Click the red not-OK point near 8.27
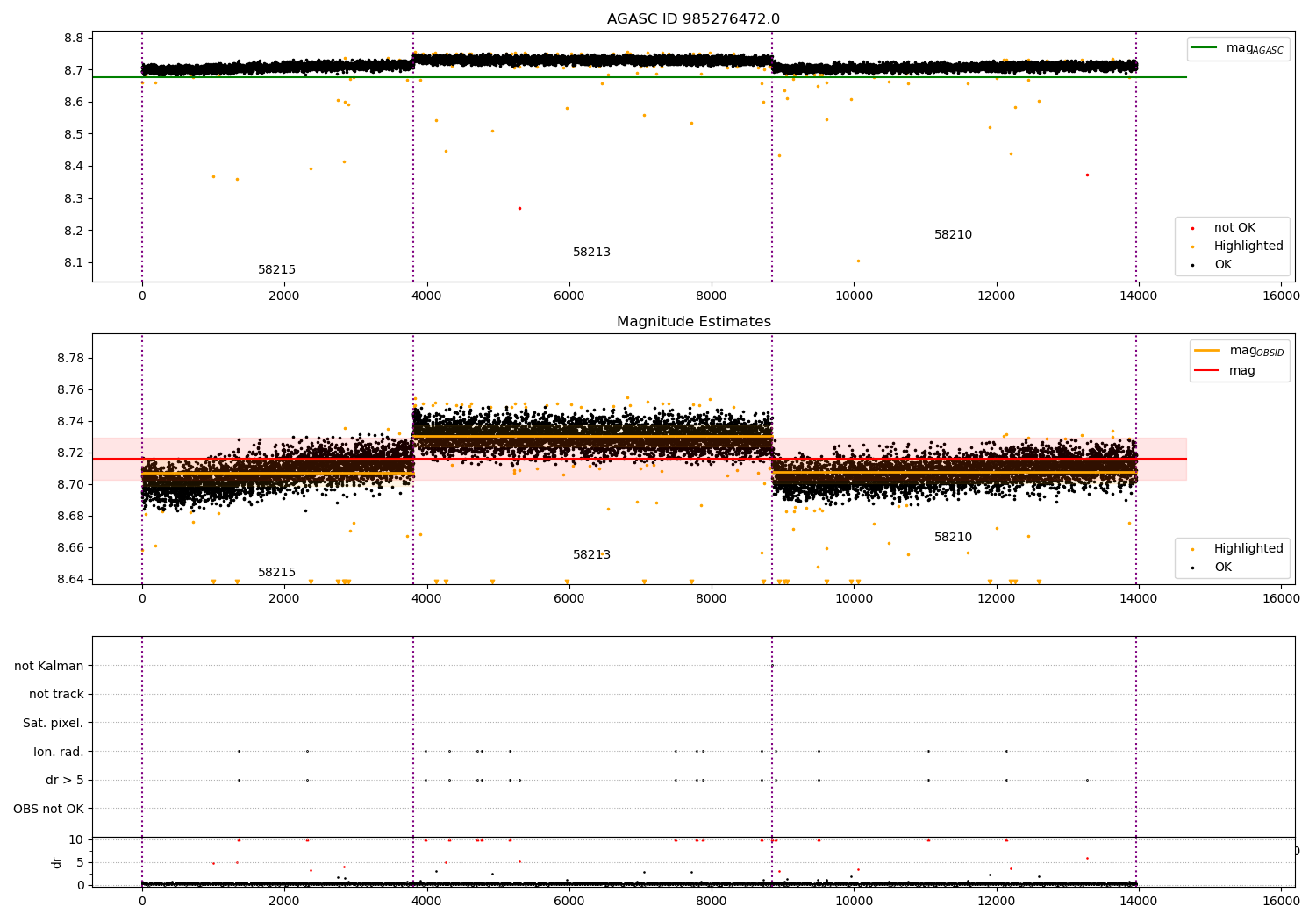 pyautogui.click(x=519, y=208)
